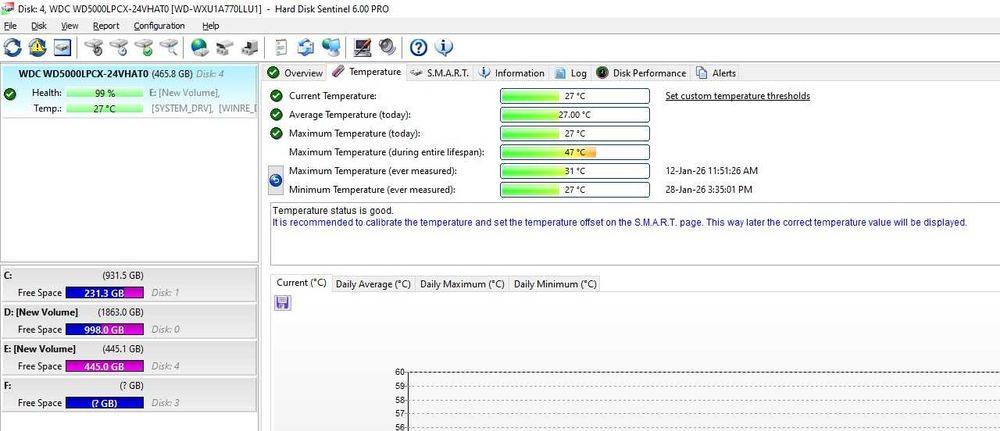The height and width of the screenshot is (431, 1000).
Task: Click the blue Refresh arrows toolbar icon
Action: click(12, 47)
